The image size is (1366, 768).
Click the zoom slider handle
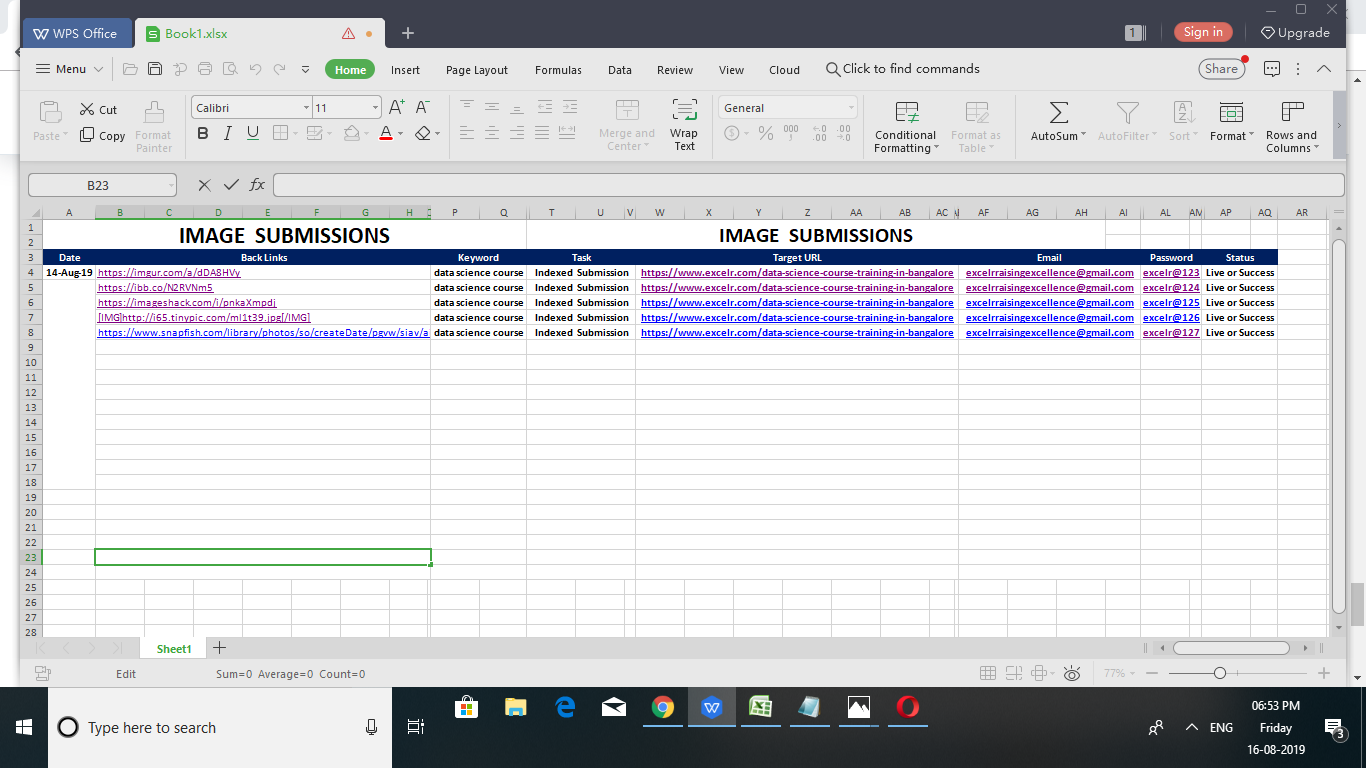click(1219, 673)
